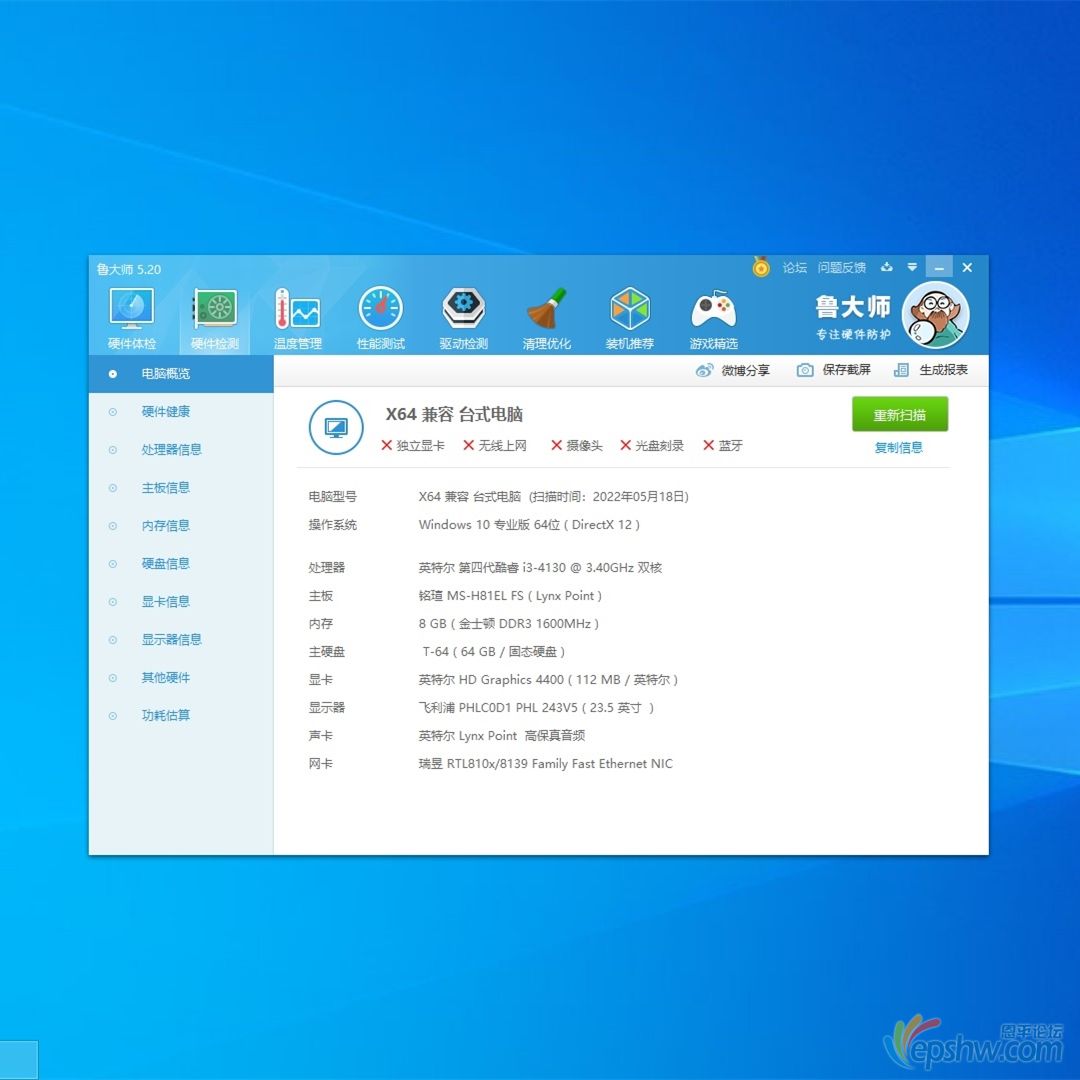Screen dimensions: 1080x1080
Task: Click the 操作系统 row label
Action: coord(333,525)
